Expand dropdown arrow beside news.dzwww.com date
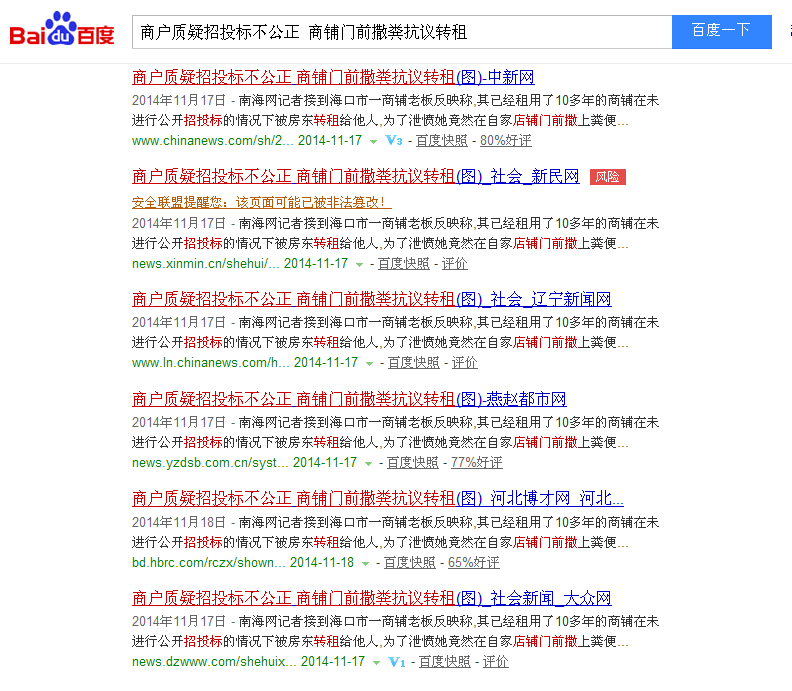792x691 pixels. [376, 663]
